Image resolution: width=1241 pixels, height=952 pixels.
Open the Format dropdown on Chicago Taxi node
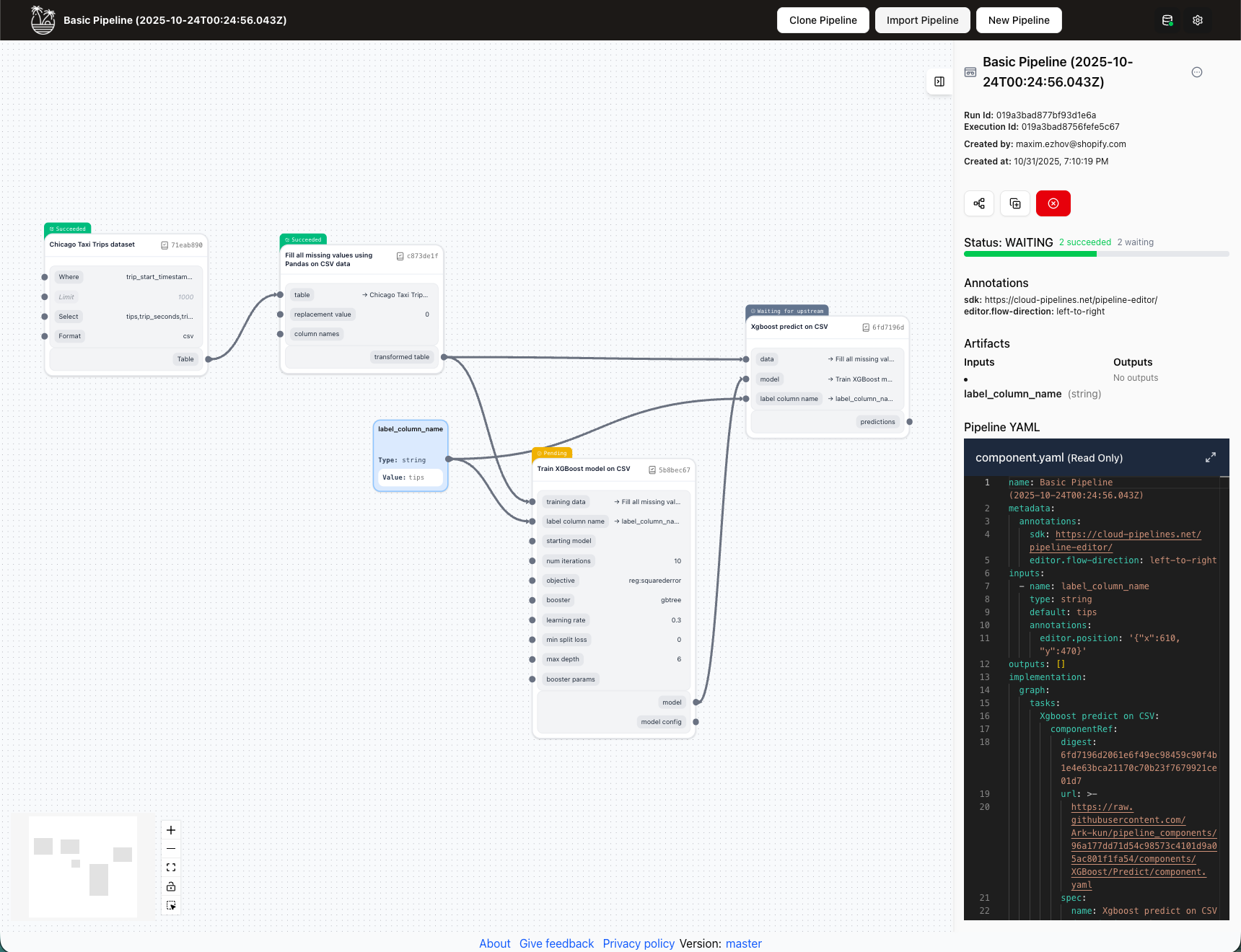pos(69,336)
